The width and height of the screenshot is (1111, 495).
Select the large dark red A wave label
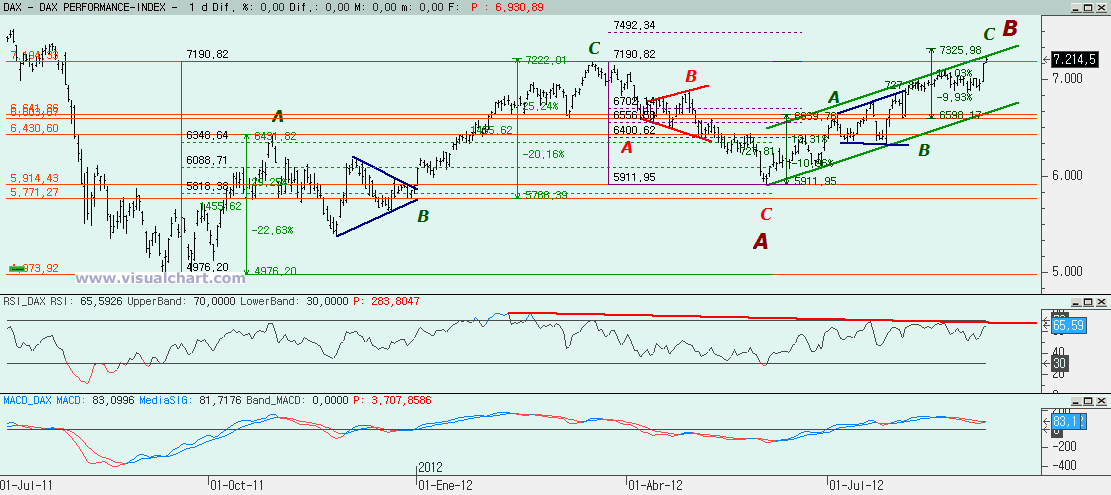coord(760,242)
